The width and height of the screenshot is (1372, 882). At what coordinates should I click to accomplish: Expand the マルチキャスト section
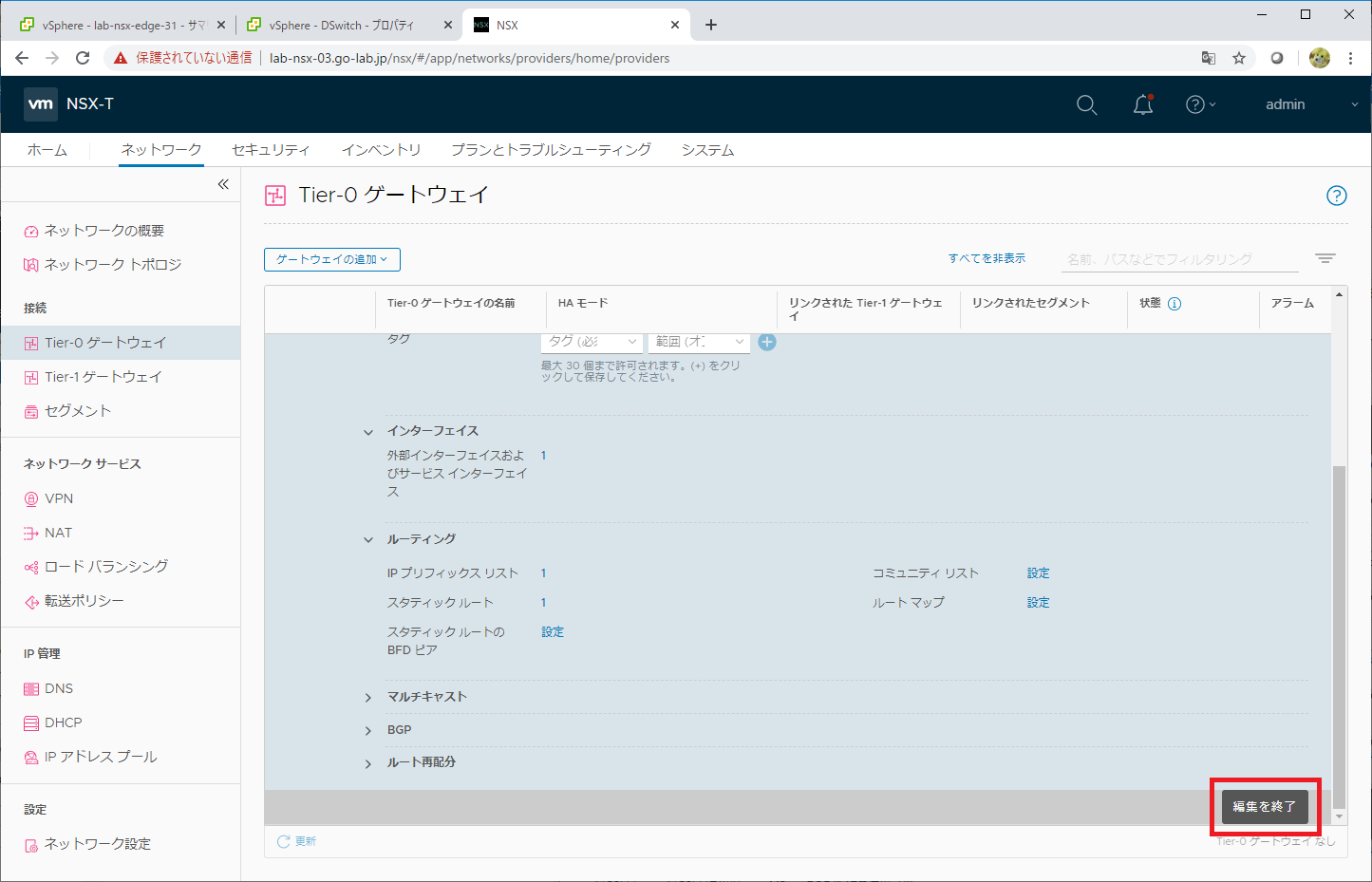[368, 698]
